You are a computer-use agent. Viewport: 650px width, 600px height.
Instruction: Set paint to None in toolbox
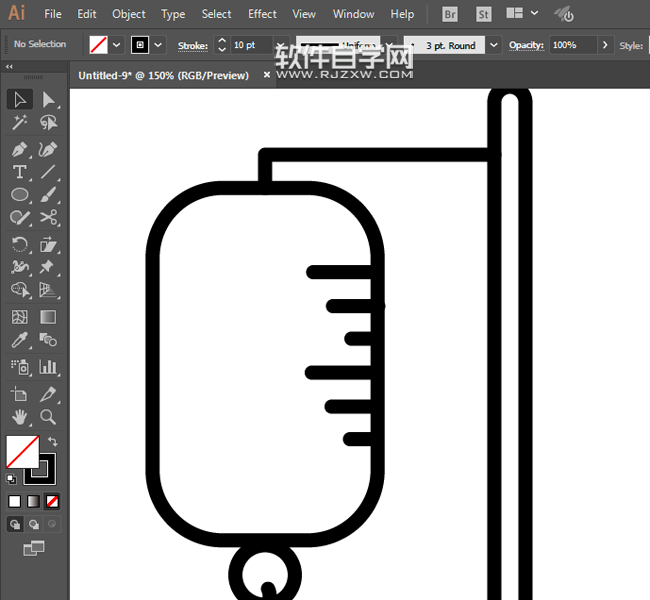tap(52, 501)
